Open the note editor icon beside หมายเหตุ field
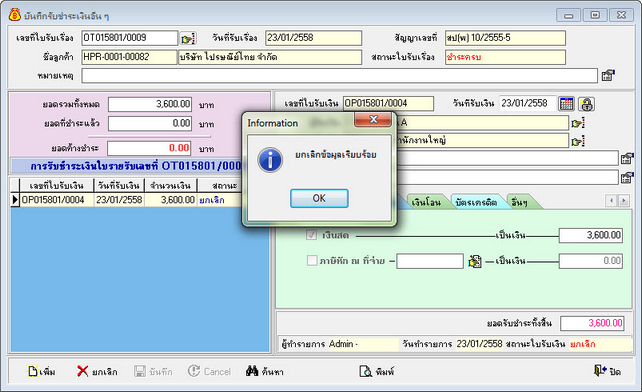 [x=608, y=75]
